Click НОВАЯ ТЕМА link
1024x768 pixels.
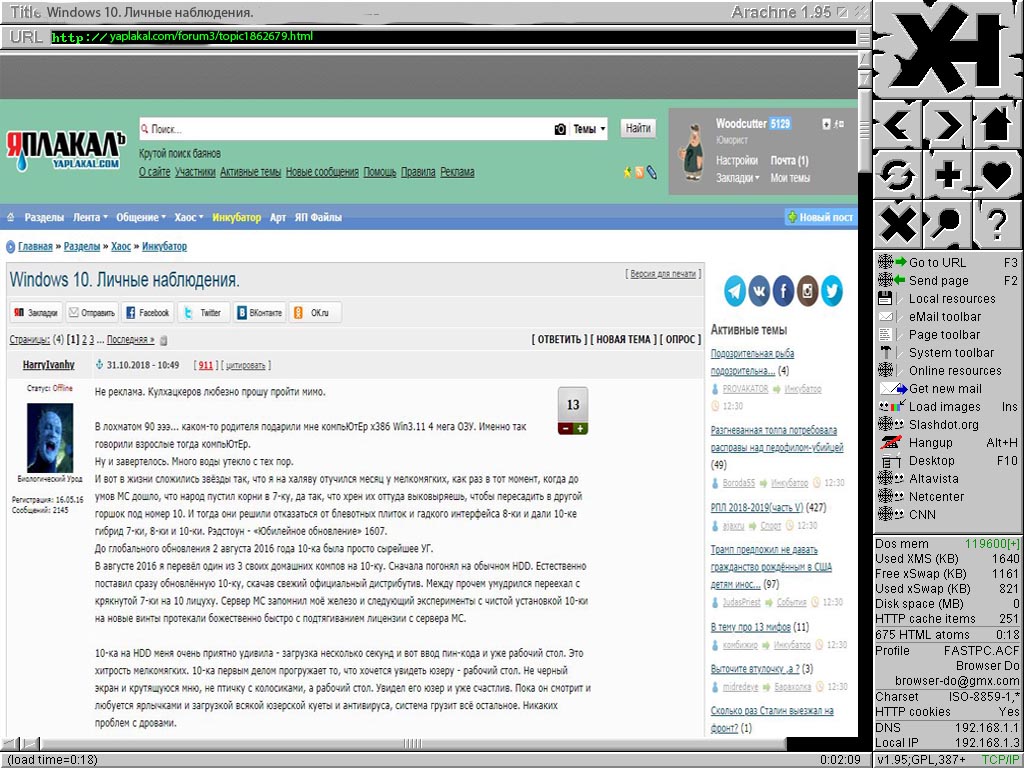click(x=624, y=340)
